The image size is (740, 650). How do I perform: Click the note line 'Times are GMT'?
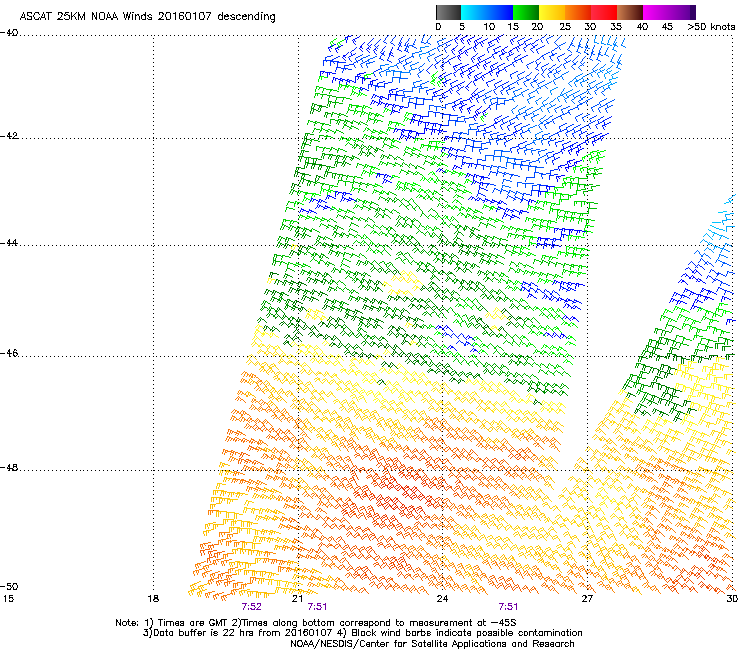[x=316, y=623]
